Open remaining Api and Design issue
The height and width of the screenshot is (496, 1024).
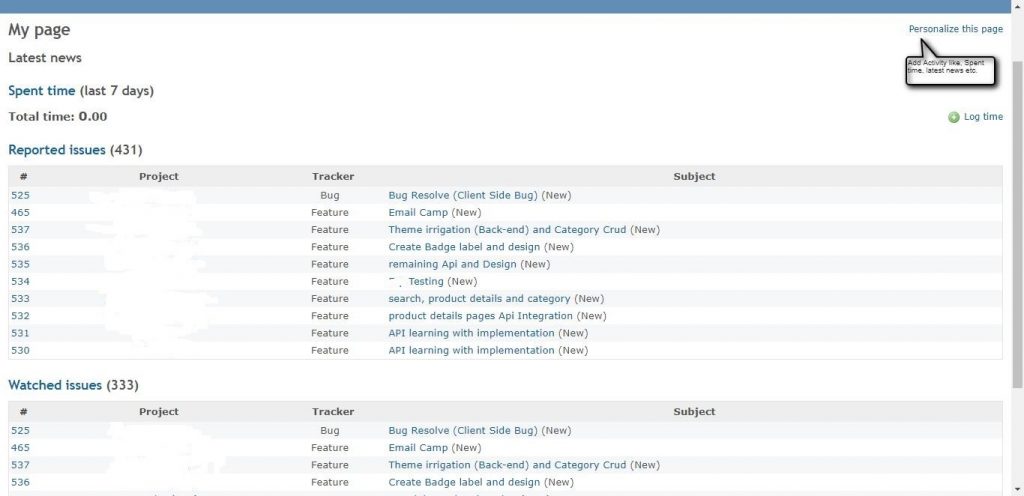click(x=453, y=264)
